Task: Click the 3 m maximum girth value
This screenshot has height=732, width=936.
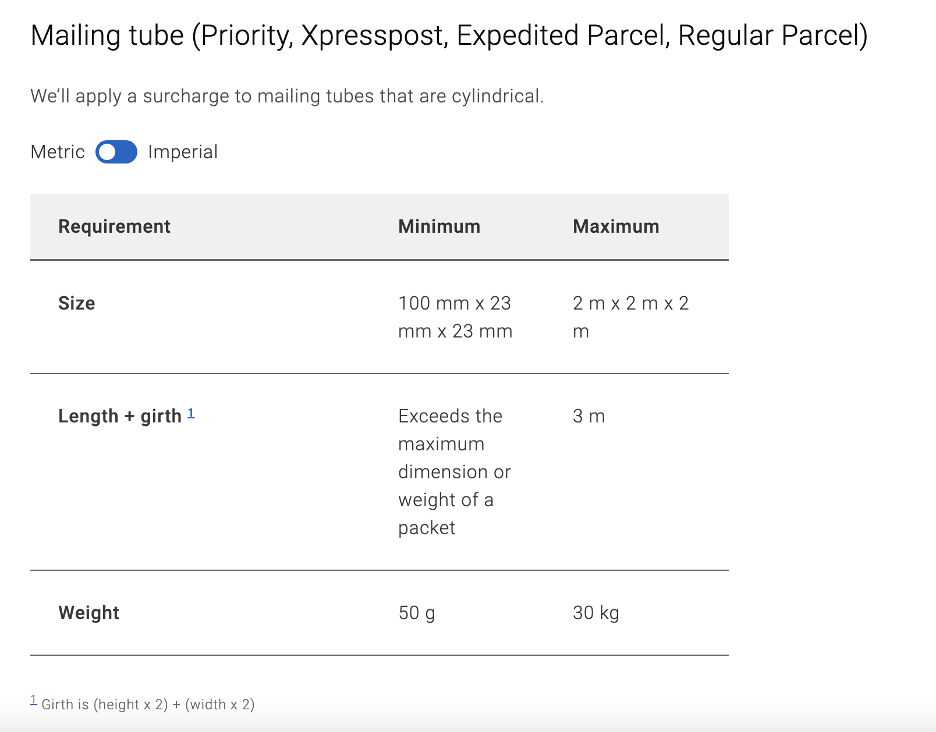Action: tap(589, 416)
